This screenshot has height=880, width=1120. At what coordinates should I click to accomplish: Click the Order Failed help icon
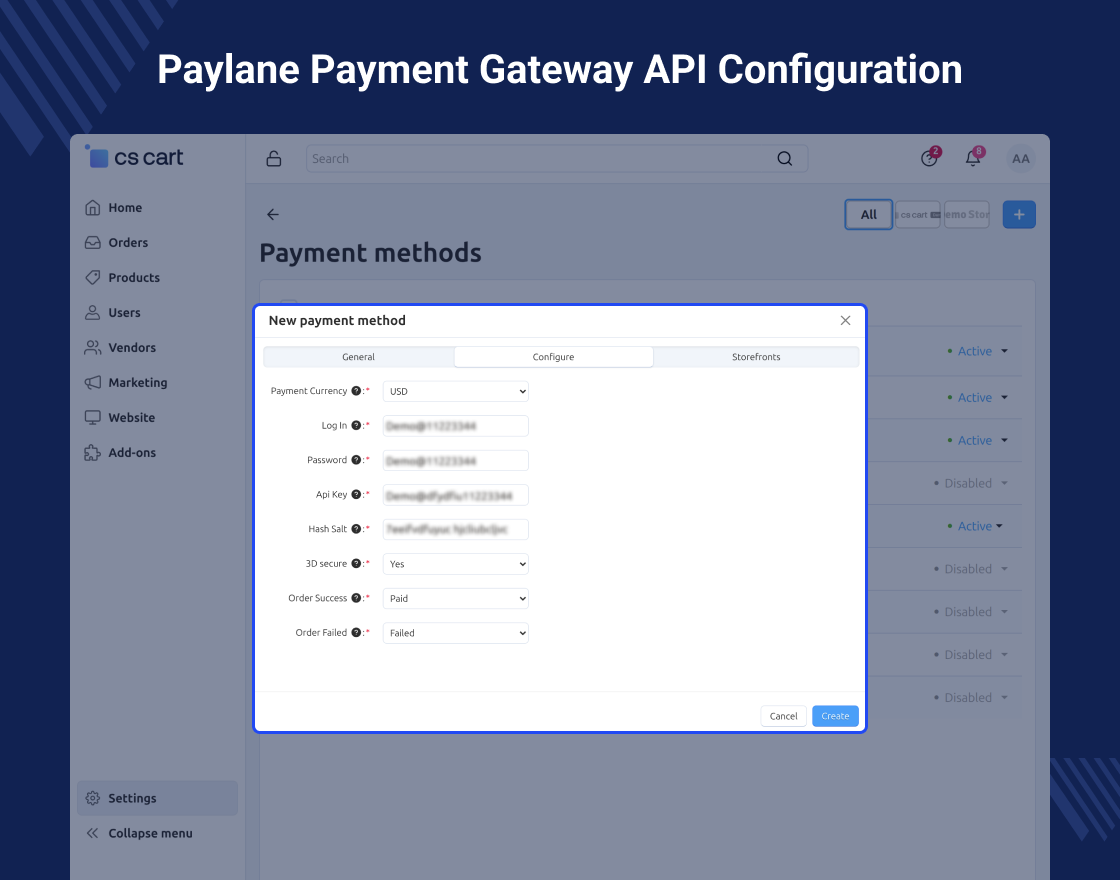click(x=356, y=633)
